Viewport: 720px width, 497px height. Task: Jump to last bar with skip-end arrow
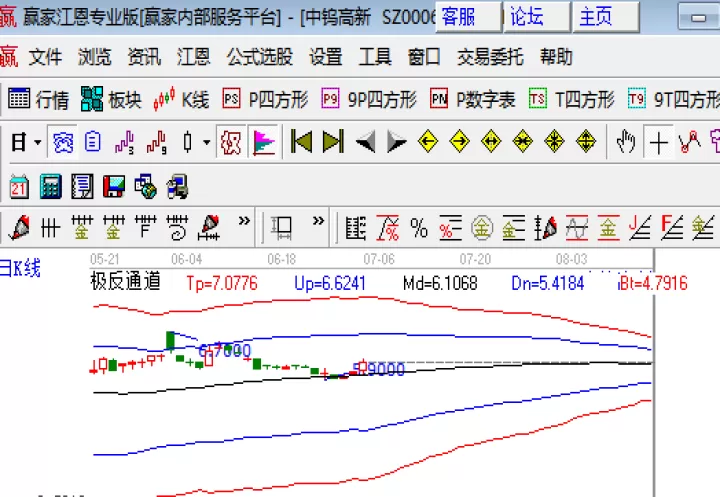(x=333, y=141)
